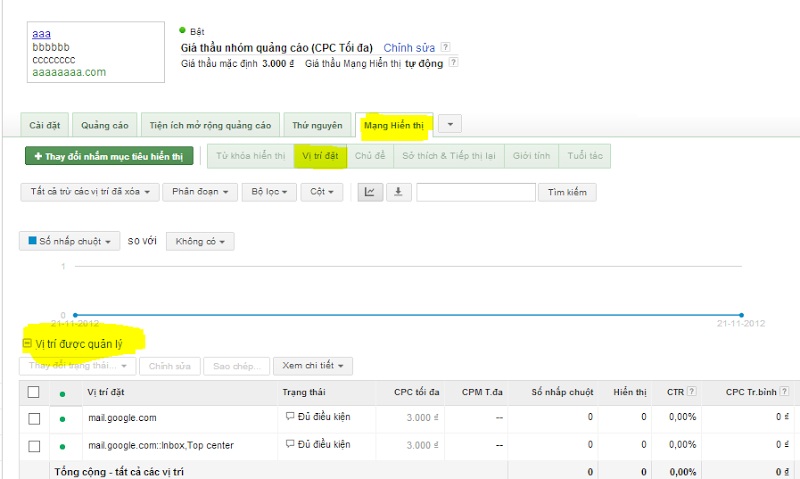The height and width of the screenshot is (479, 800).
Task: Collapse the Vị trí được quản lý section
Action: (x=27, y=343)
